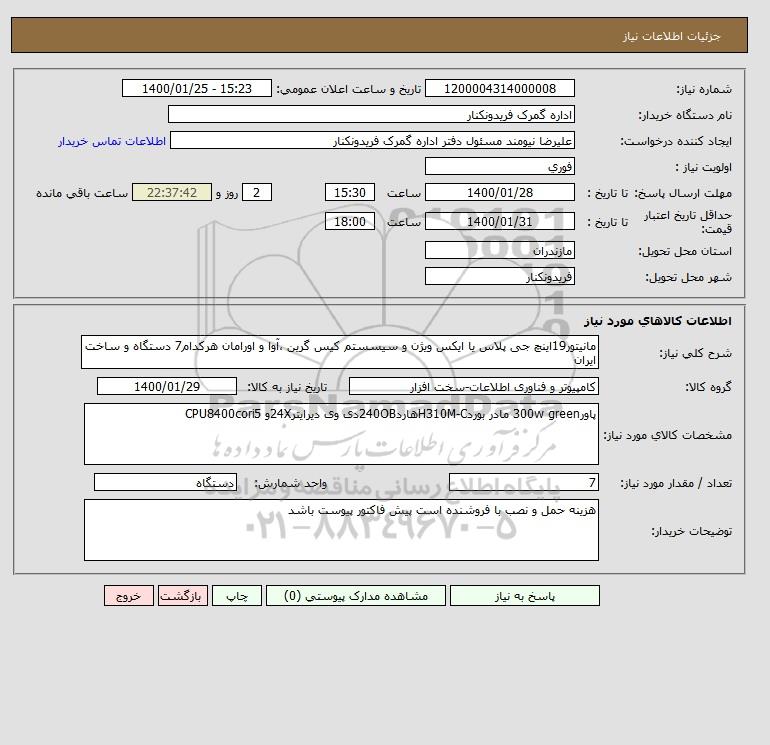Click the واحد شمارش label
770x745 pixels.
click(x=290, y=484)
